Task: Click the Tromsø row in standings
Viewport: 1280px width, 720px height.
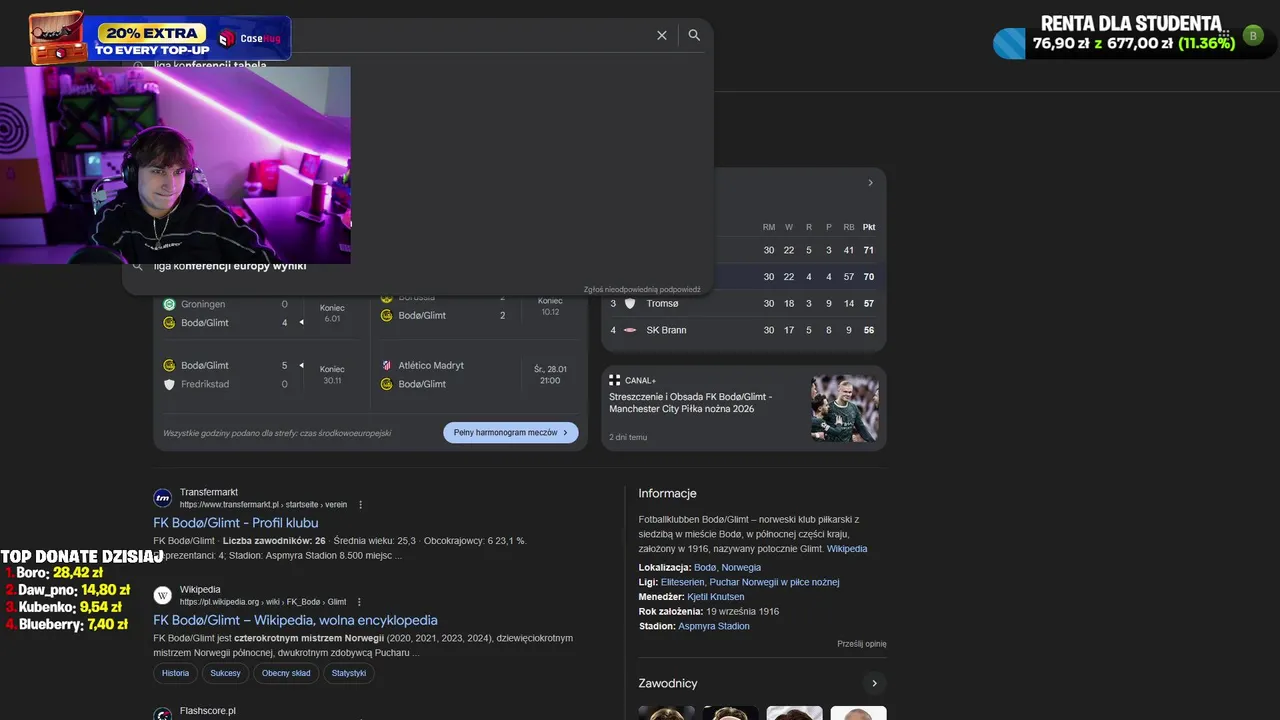Action: 743,303
